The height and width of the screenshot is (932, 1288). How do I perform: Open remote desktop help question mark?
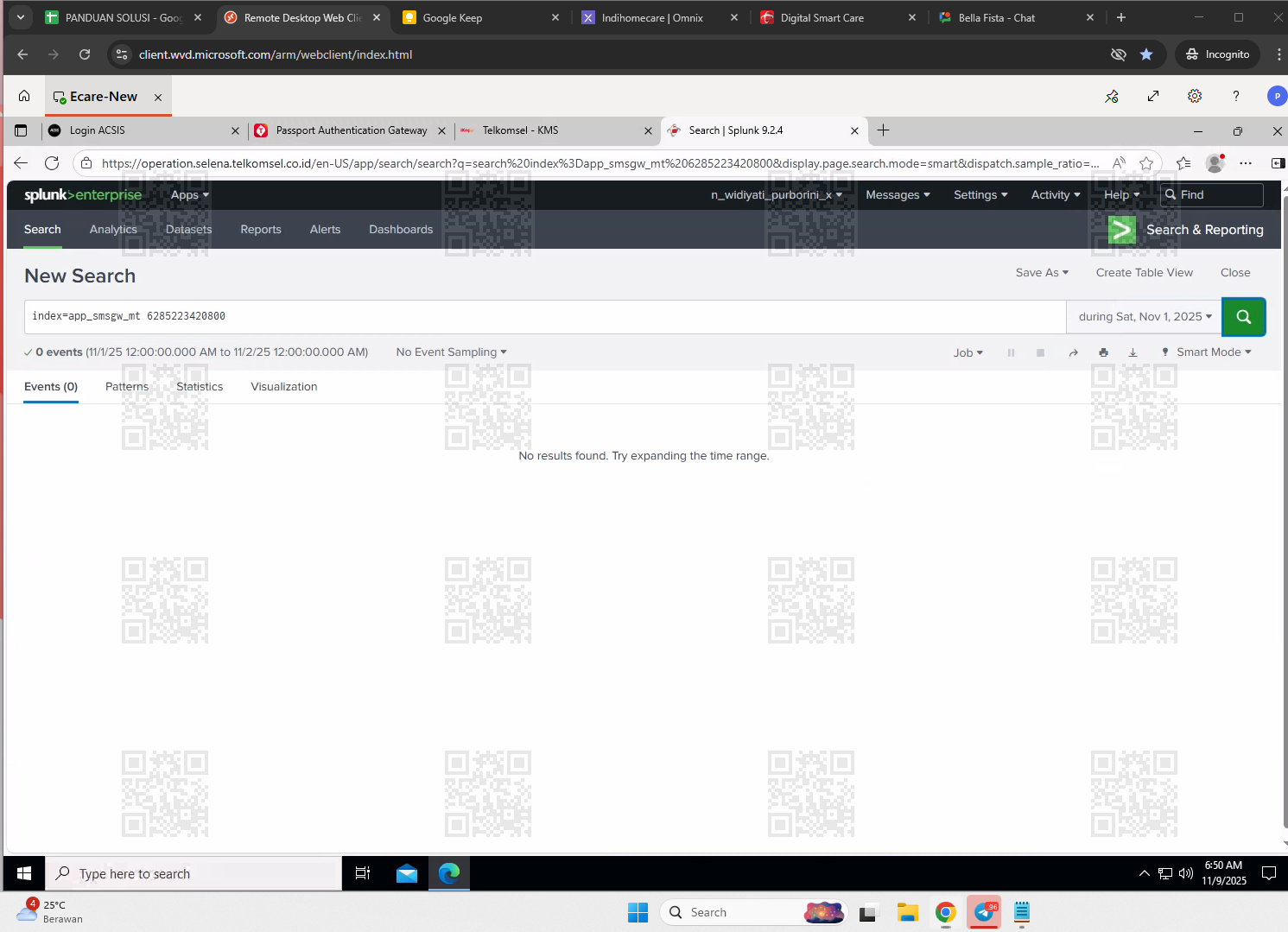[1236, 96]
